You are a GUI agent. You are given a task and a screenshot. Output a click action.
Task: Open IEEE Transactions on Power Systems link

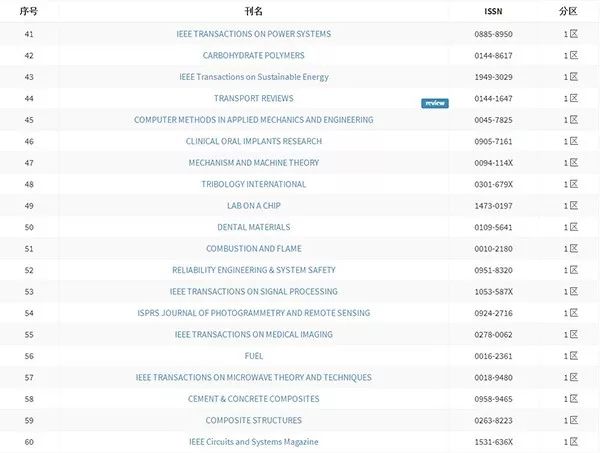tap(253, 34)
